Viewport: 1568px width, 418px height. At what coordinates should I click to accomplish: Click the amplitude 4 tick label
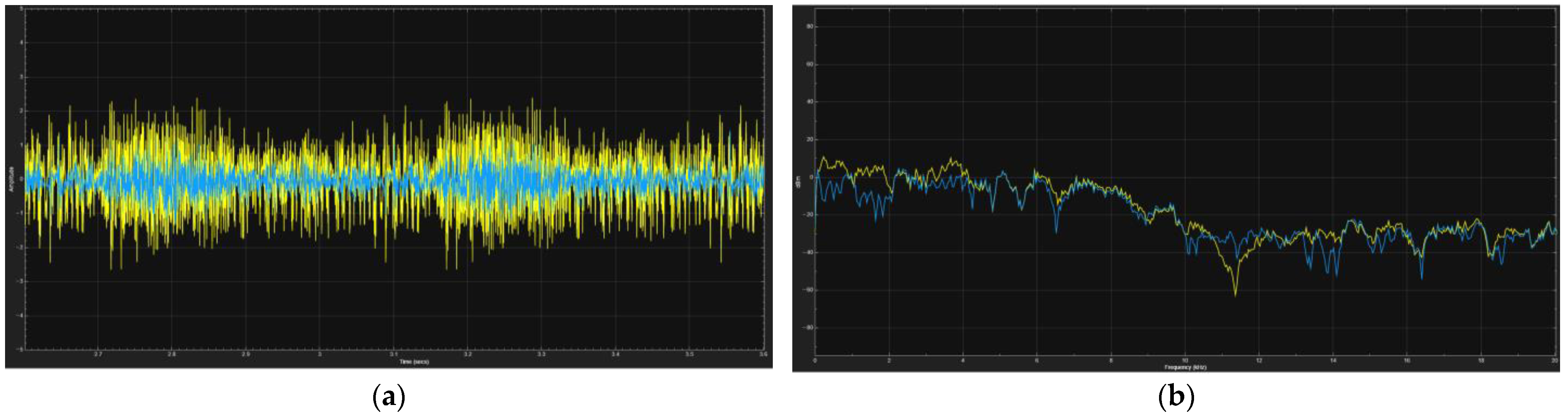click(x=22, y=43)
